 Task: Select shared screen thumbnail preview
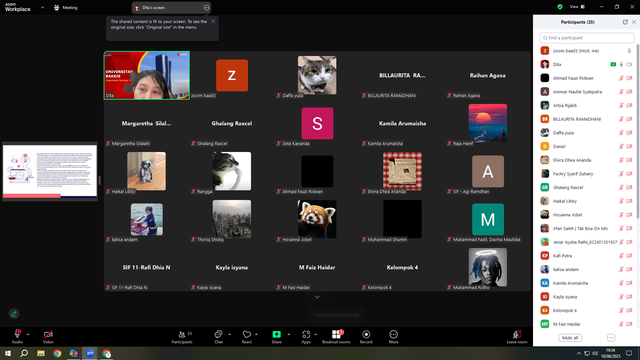tap(50, 171)
